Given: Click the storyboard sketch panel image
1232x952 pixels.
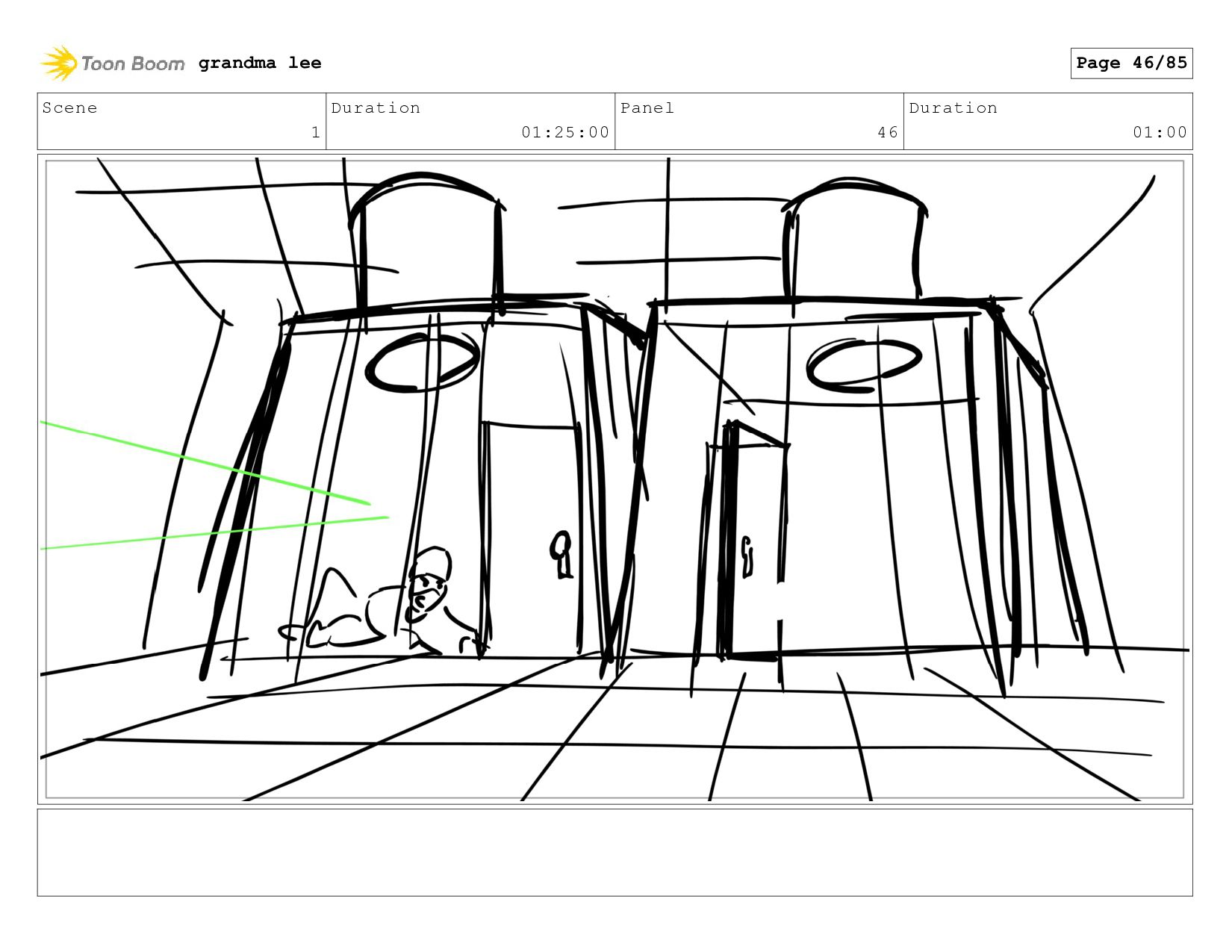Looking at the screenshot, I should [x=615, y=479].
